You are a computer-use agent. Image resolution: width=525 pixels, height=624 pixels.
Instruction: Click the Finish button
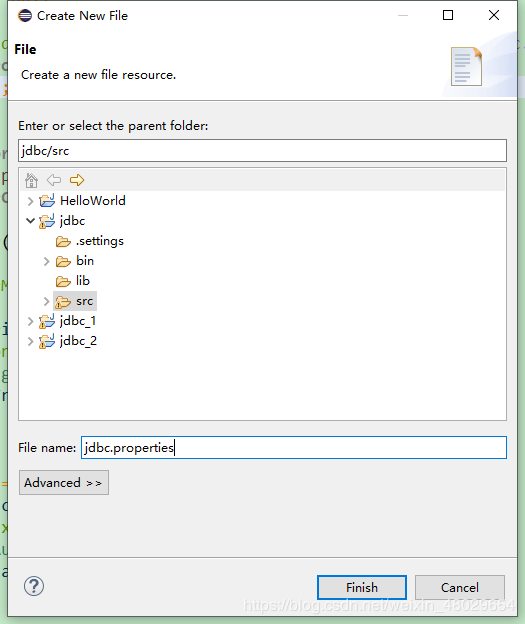362,587
